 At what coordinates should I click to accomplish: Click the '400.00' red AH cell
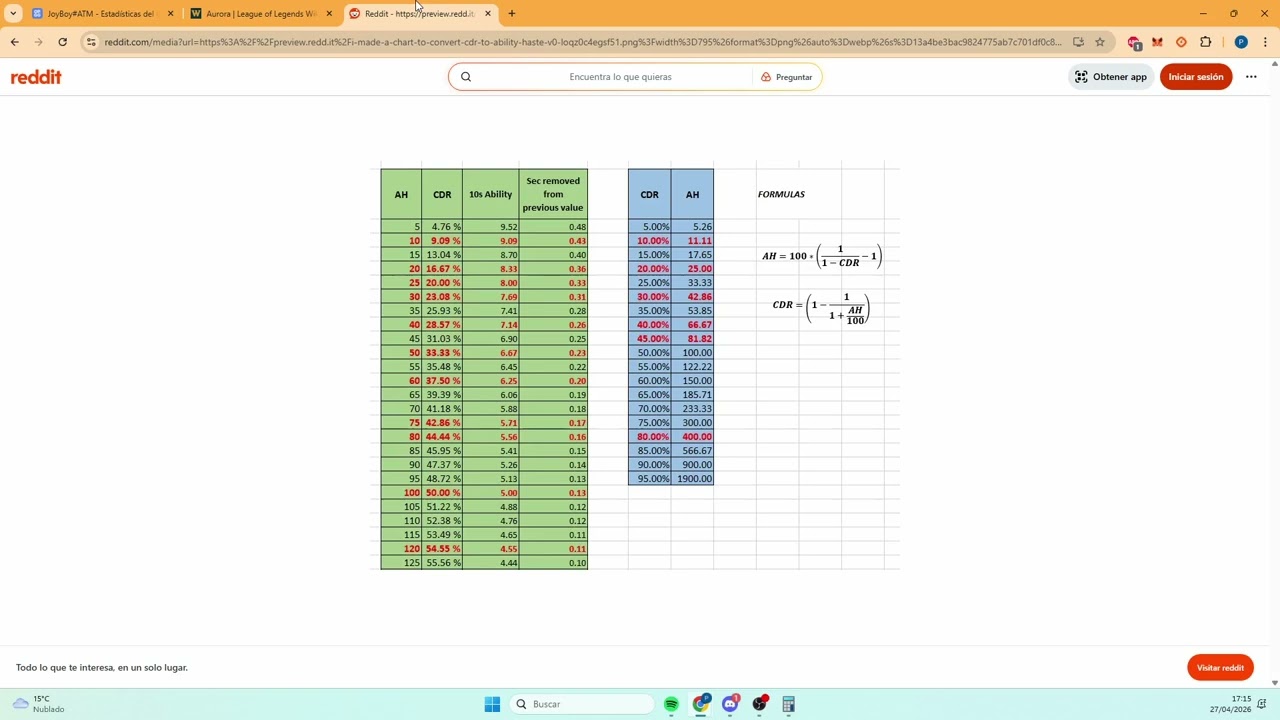(x=692, y=437)
